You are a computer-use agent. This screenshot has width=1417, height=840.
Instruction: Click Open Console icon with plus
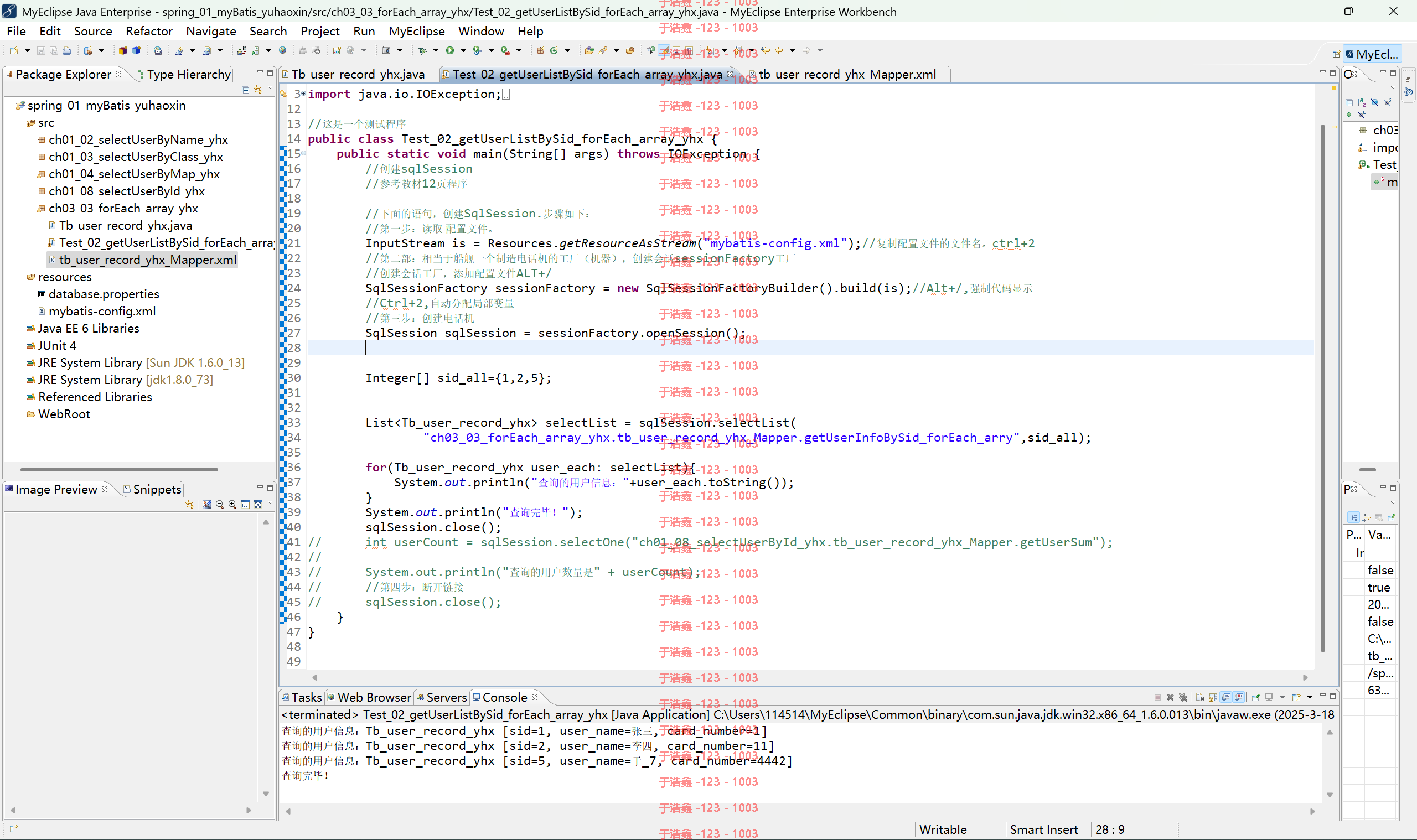pyautogui.click(x=1296, y=697)
